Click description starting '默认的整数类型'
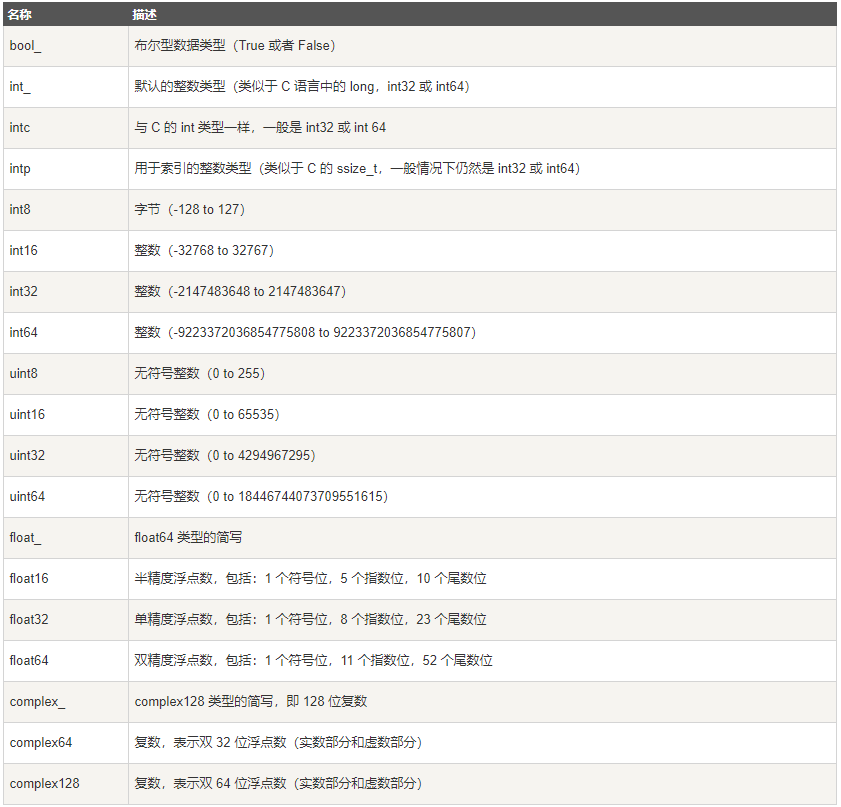The height and width of the screenshot is (807, 841). (302, 86)
